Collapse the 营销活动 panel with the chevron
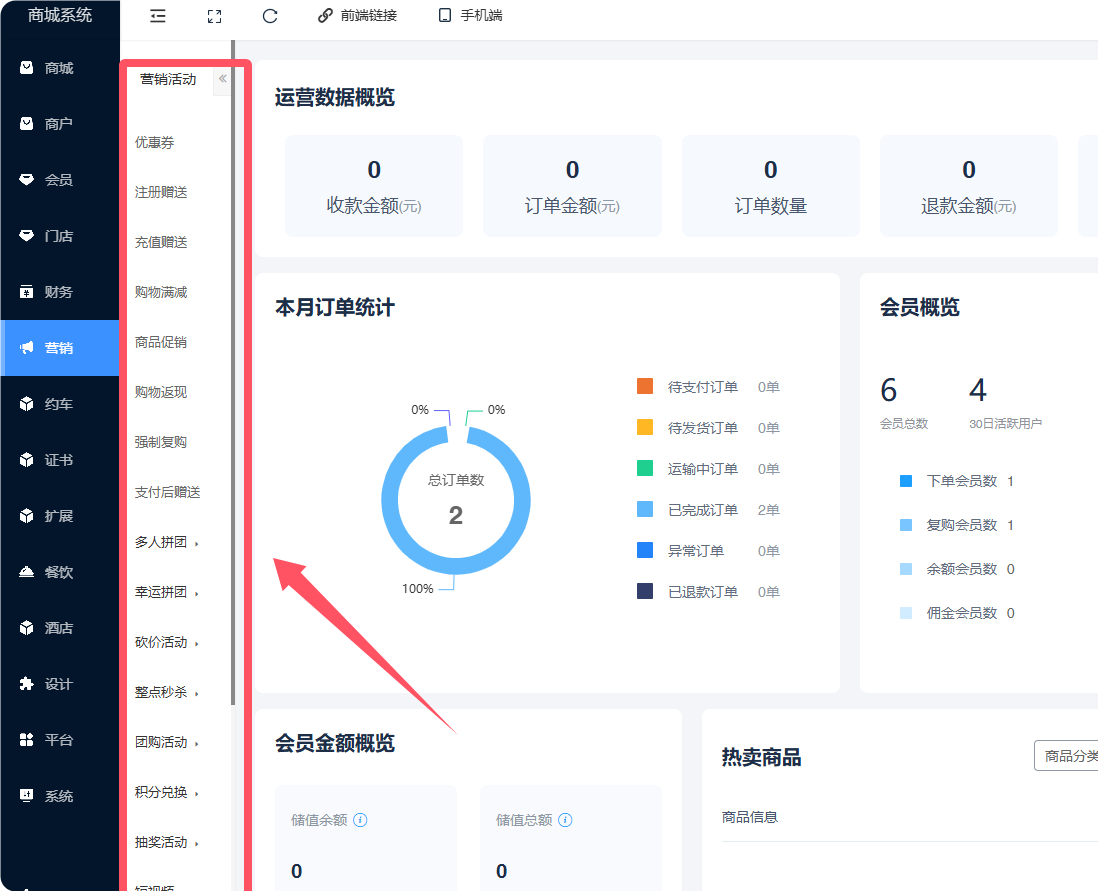The height and width of the screenshot is (891, 1098). (222, 80)
